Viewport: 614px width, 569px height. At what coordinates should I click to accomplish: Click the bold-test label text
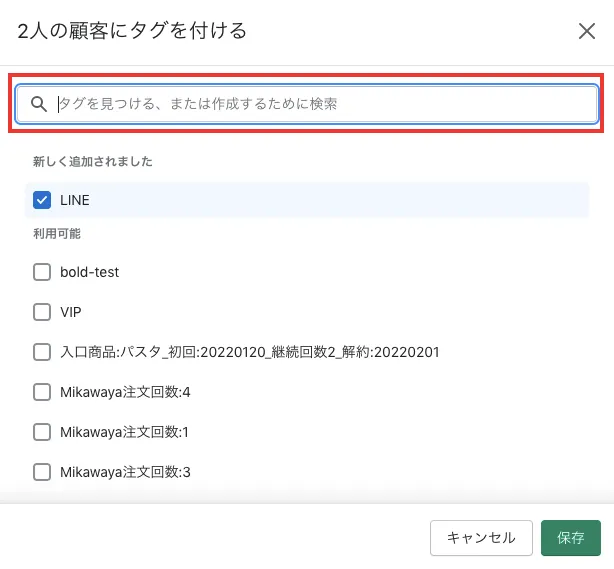click(90, 272)
